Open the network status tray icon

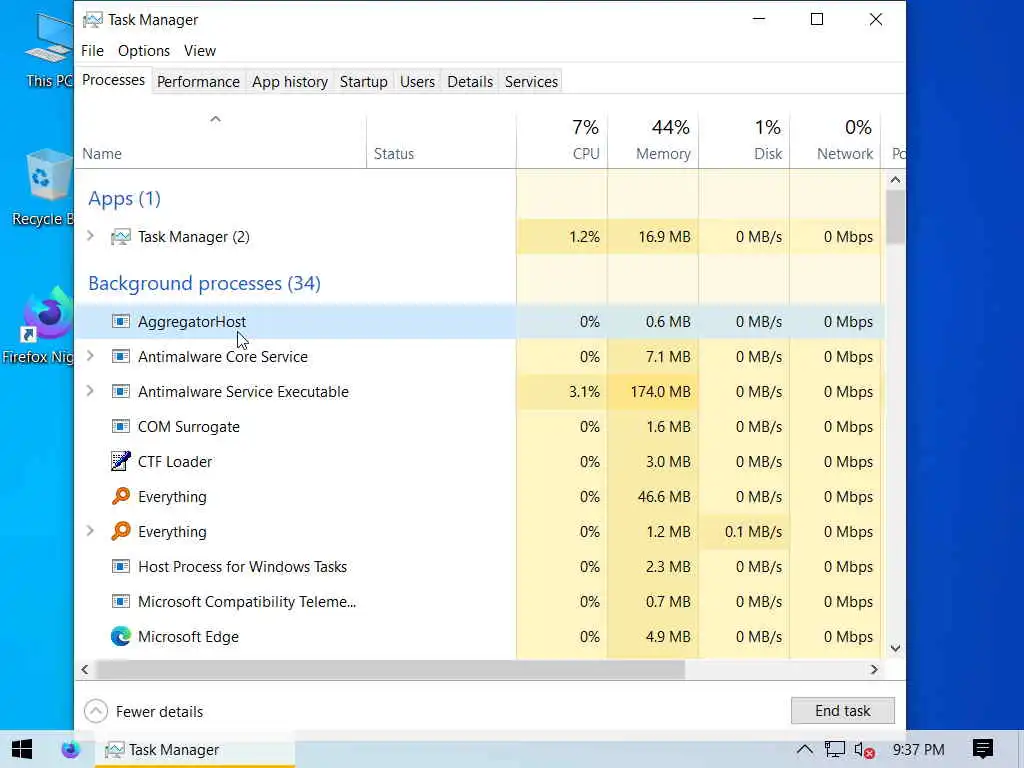click(x=835, y=749)
